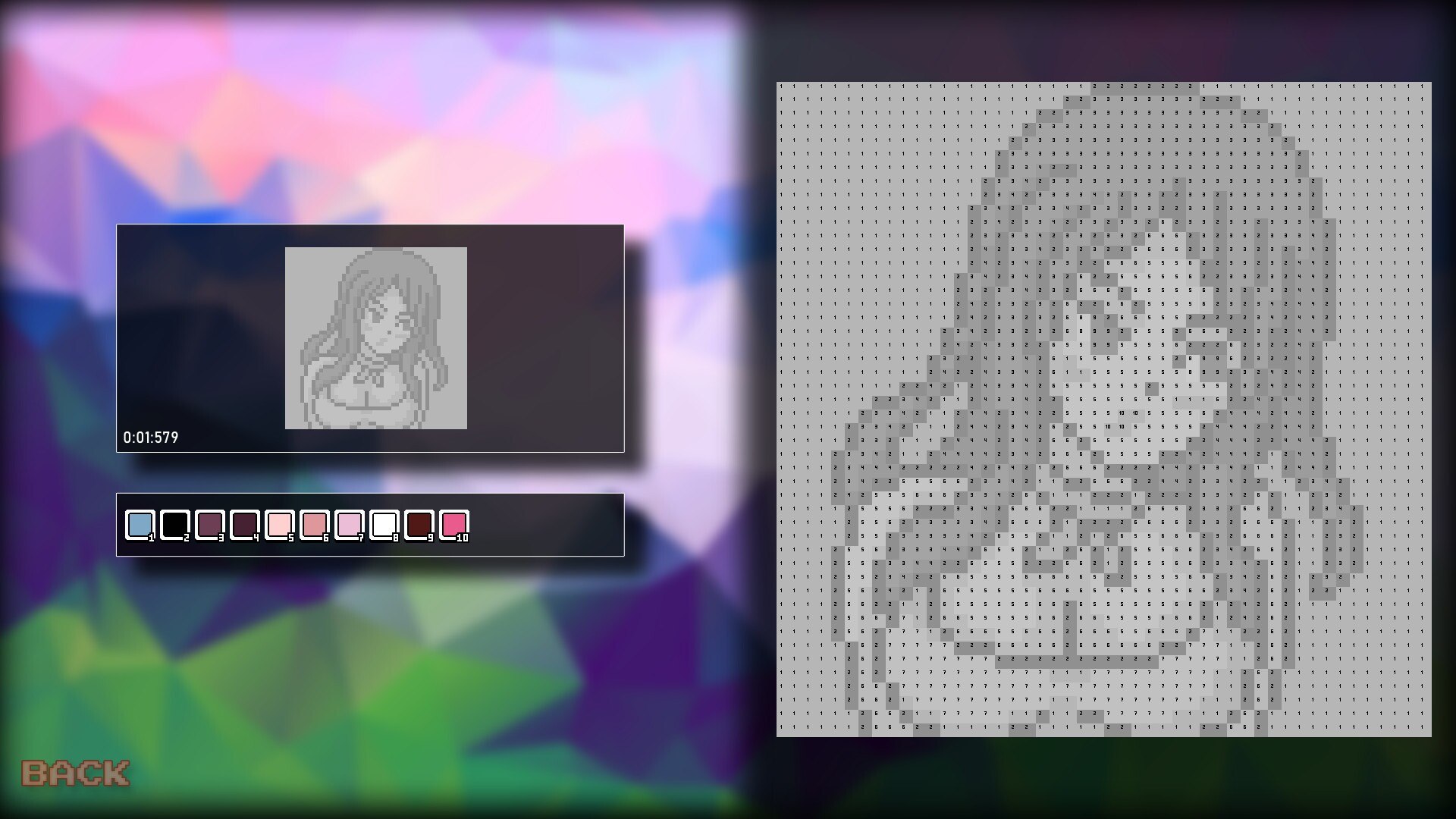Click a cell numbered 10 near grid center
Image resolution: width=1456 pixels, height=819 pixels.
(x=1122, y=413)
